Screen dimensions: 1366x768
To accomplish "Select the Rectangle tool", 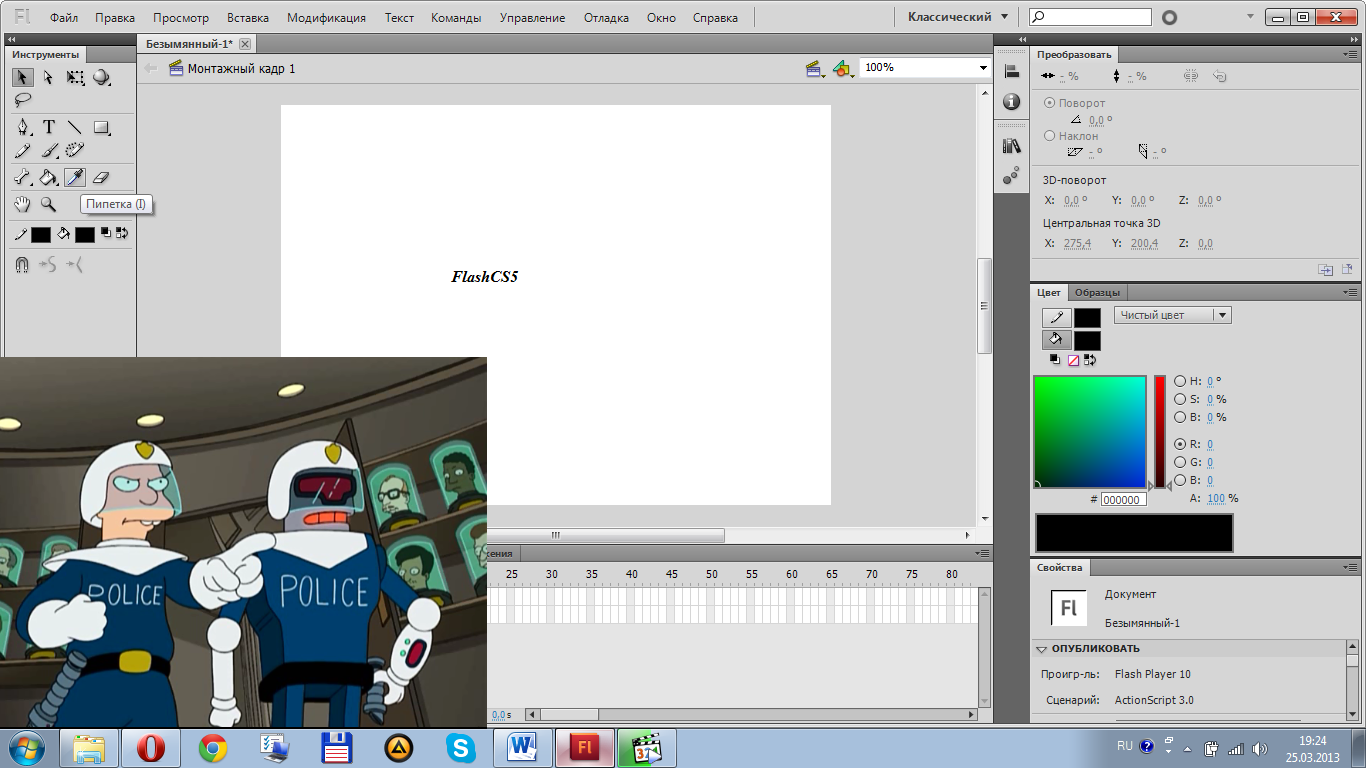I will pos(101,127).
